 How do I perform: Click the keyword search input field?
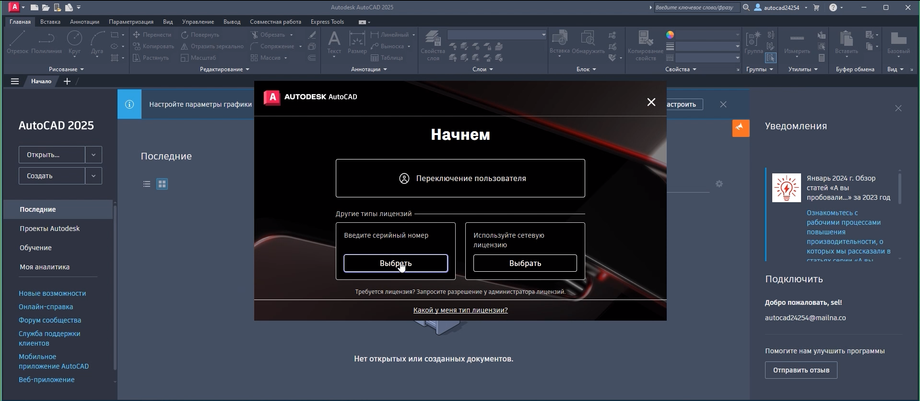(695, 8)
